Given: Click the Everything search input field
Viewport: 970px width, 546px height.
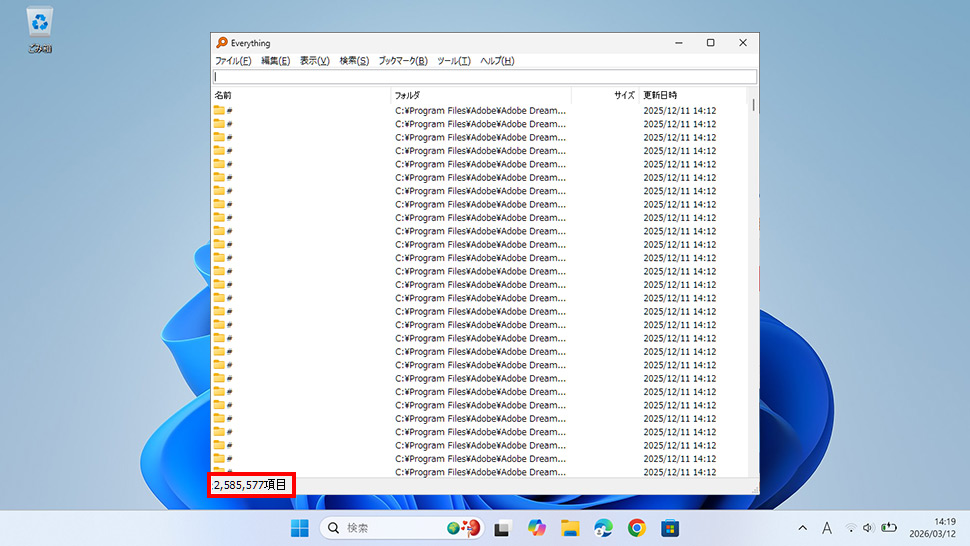Looking at the screenshot, I should (x=485, y=77).
